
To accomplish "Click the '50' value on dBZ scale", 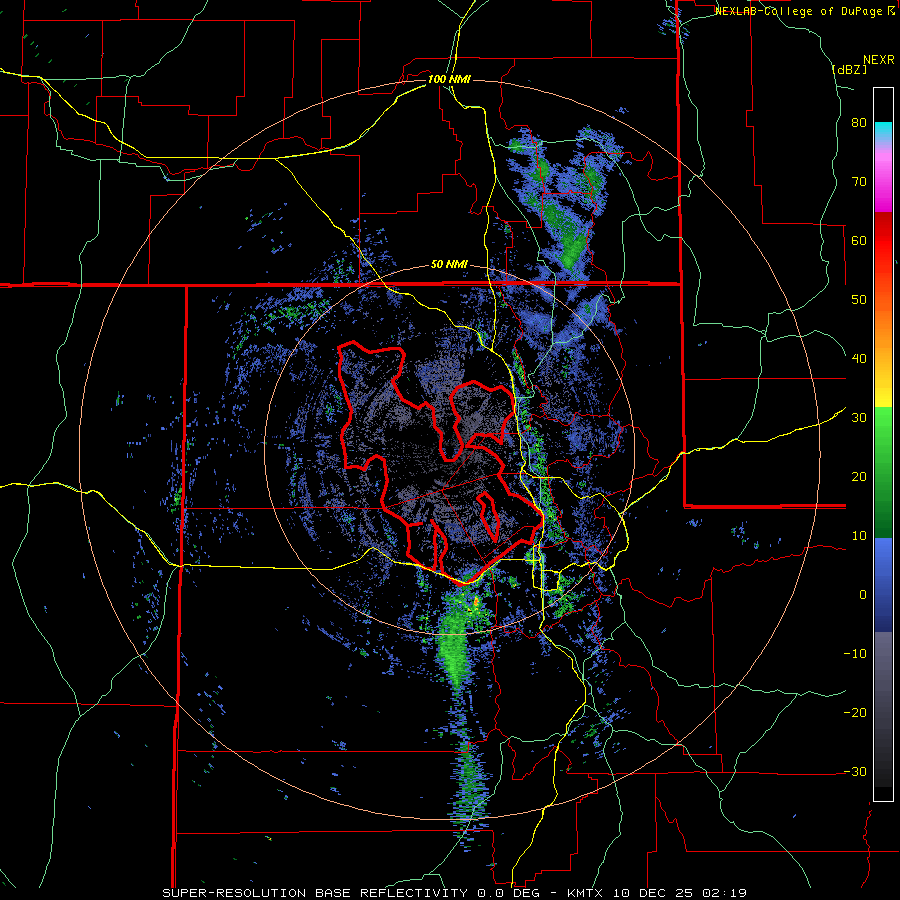I will click(859, 300).
